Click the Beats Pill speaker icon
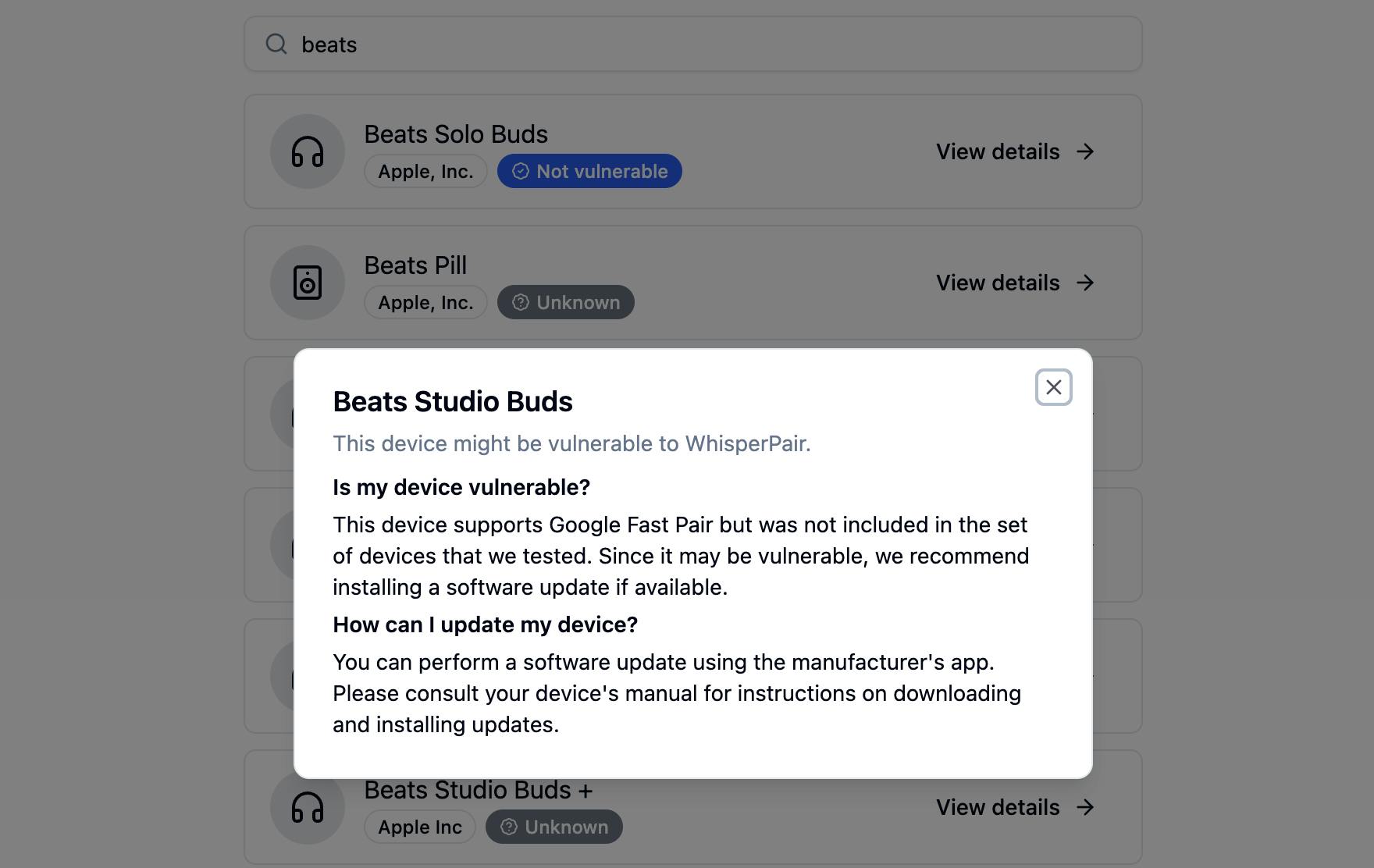 click(308, 283)
